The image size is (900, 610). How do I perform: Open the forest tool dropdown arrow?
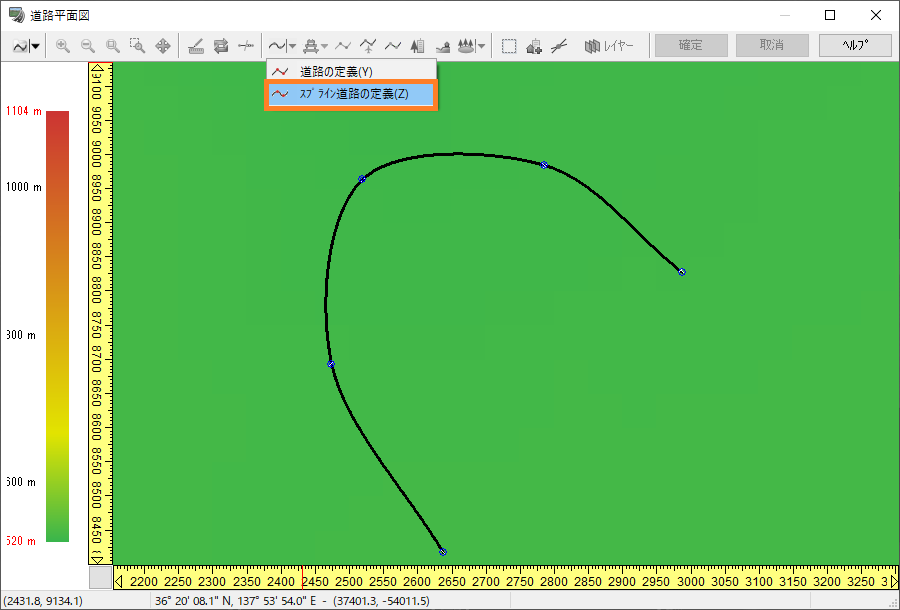pyautogui.click(x=482, y=46)
